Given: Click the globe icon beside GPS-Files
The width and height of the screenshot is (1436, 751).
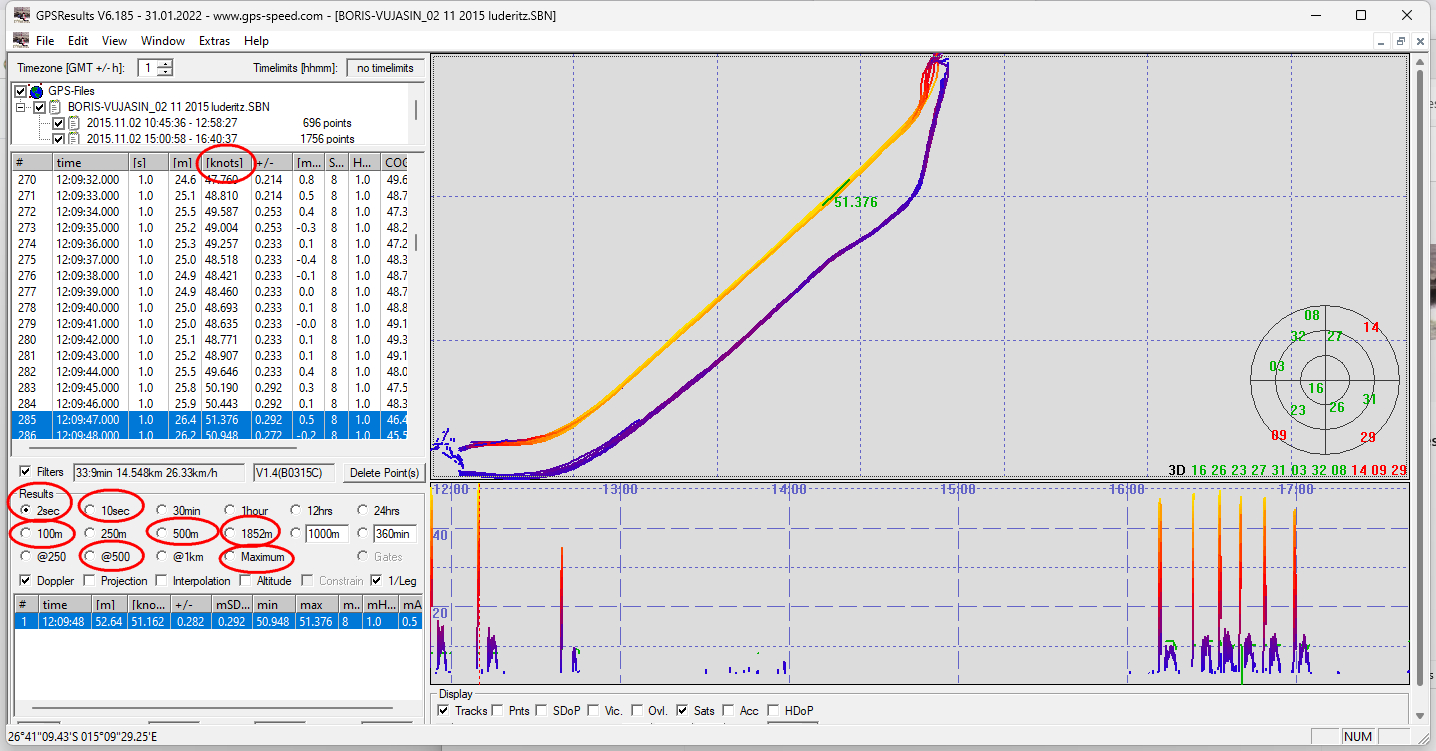Looking at the screenshot, I should 37,91.
